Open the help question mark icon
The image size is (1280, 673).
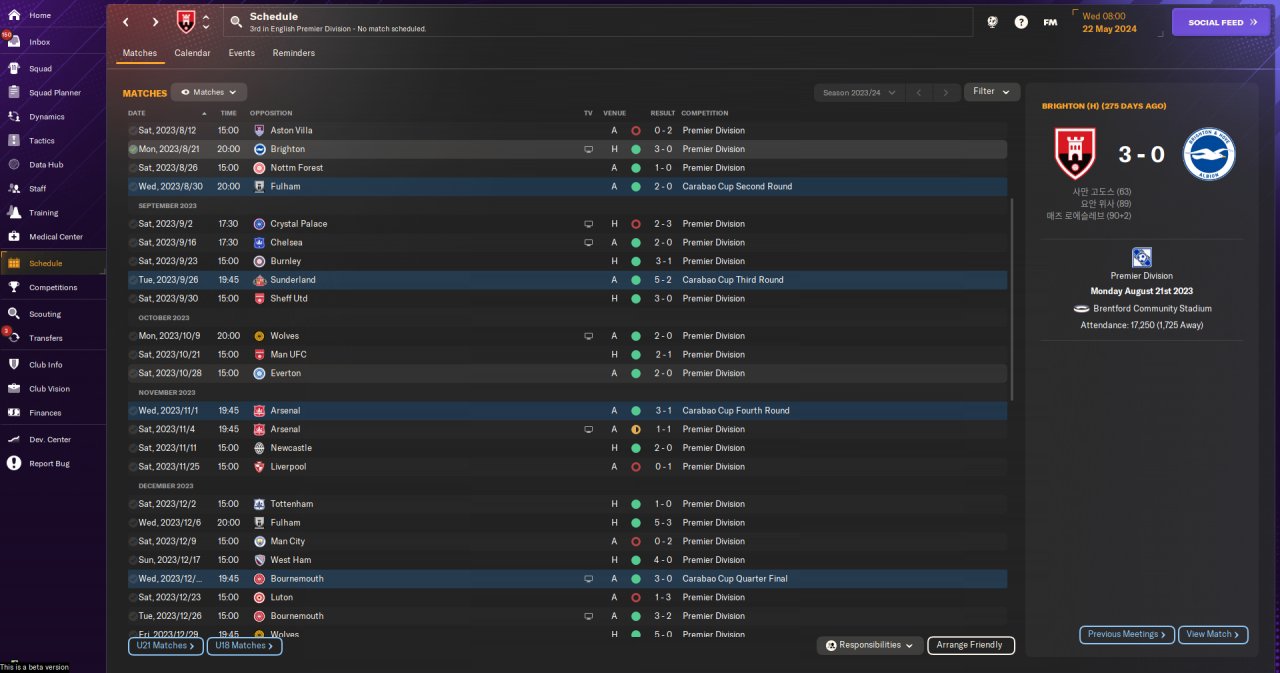click(1021, 22)
